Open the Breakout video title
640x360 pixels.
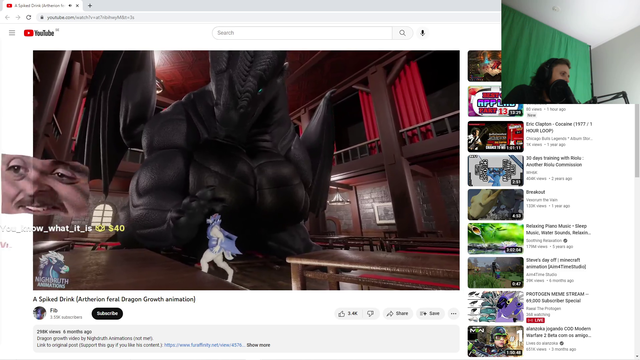point(536,192)
